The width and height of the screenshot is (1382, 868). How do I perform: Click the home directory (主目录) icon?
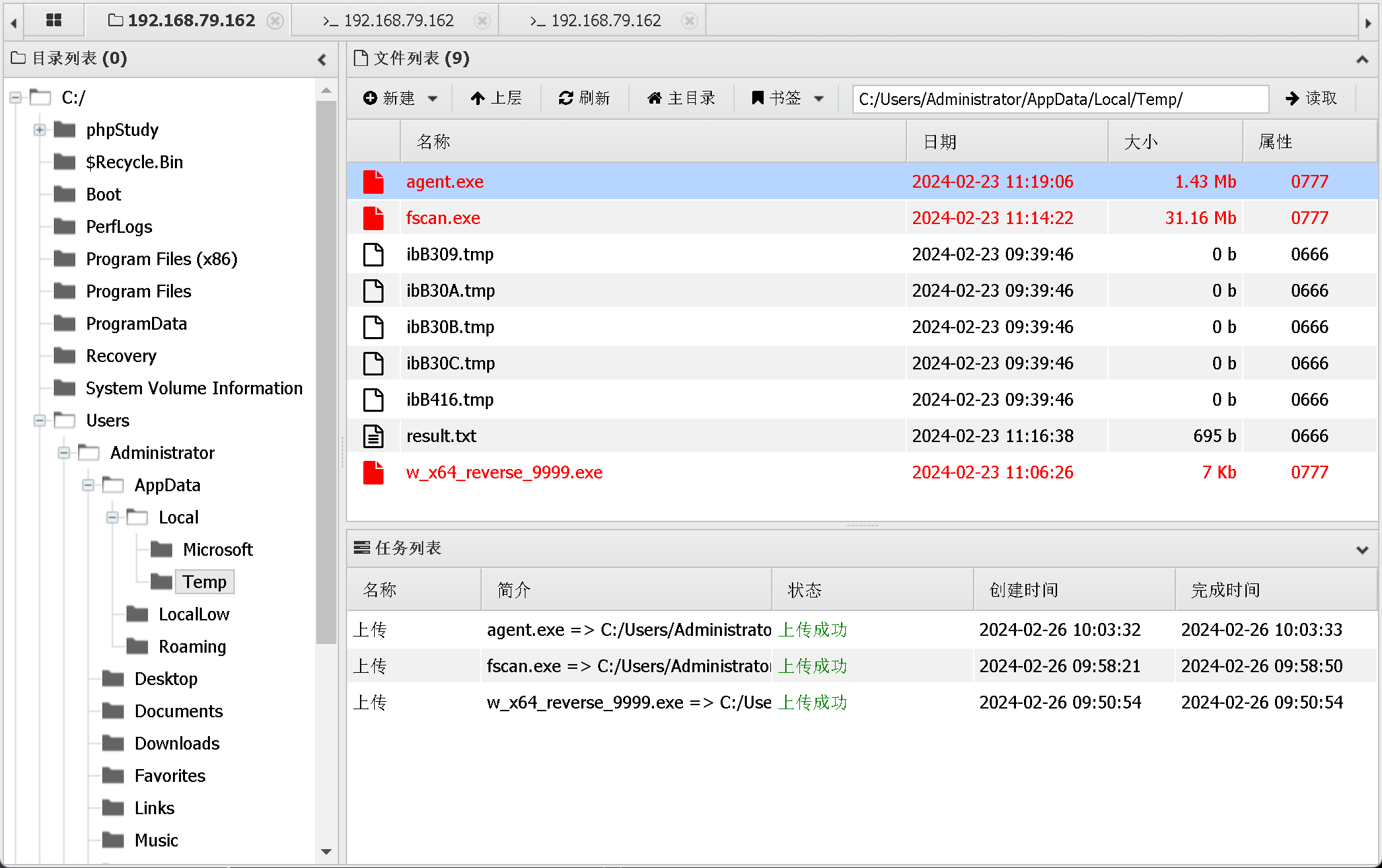(x=654, y=98)
